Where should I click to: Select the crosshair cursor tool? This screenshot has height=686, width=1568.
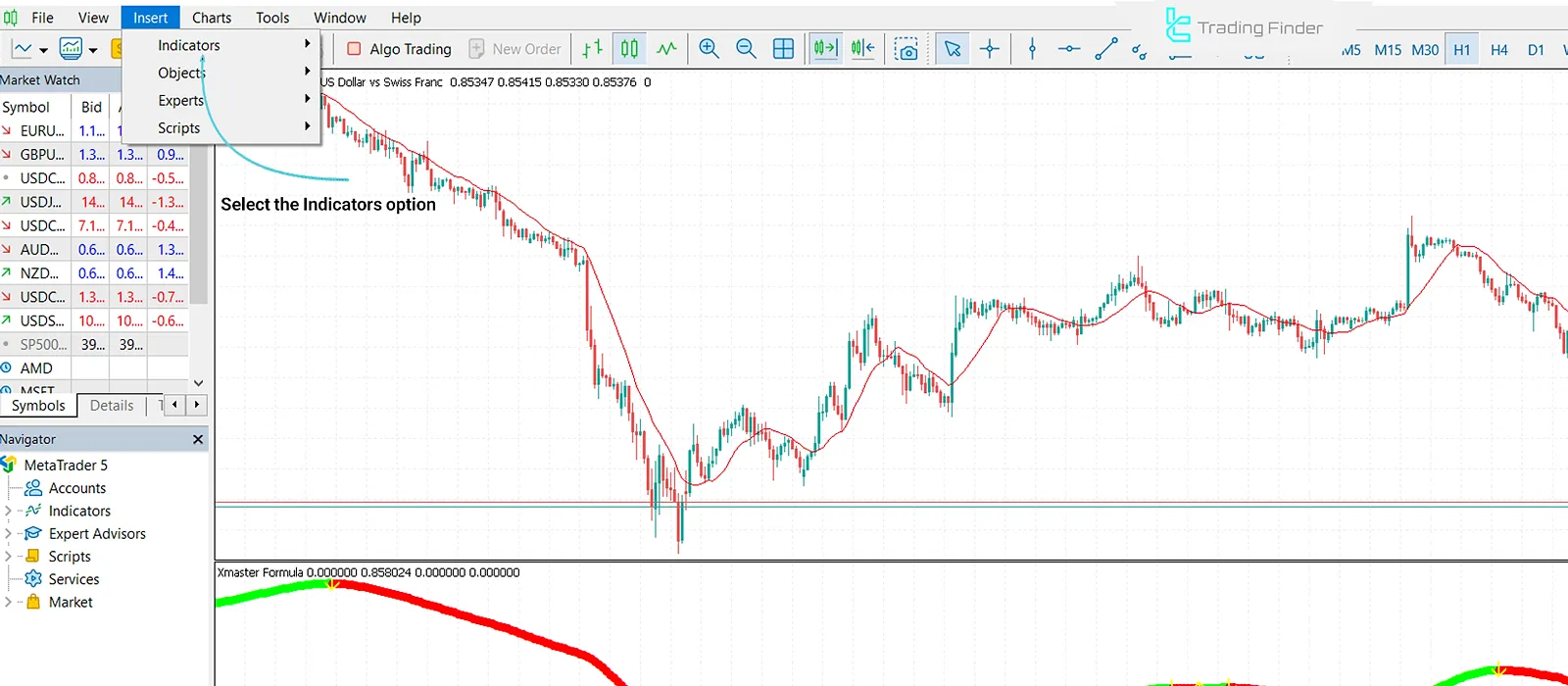click(x=990, y=49)
